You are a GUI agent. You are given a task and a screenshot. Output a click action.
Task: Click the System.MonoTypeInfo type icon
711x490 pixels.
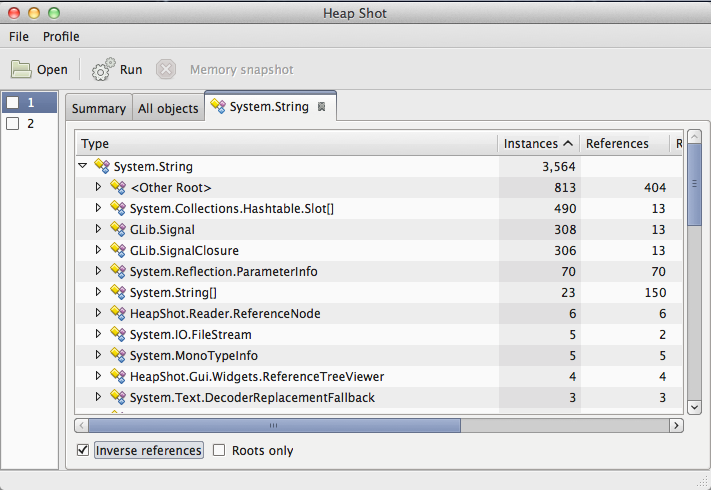[x=118, y=355]
